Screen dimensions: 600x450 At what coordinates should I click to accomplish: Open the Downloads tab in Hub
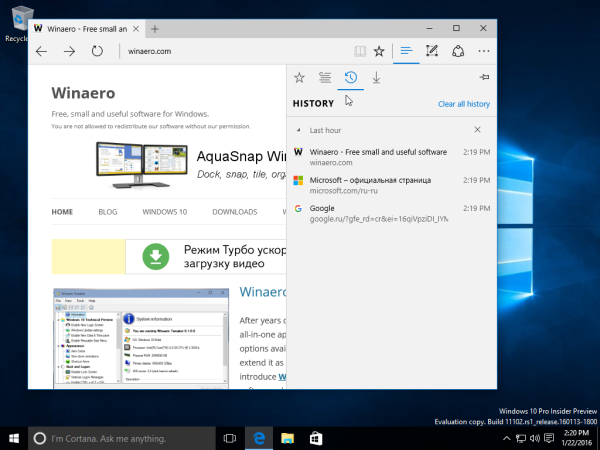tap(377, 78)
